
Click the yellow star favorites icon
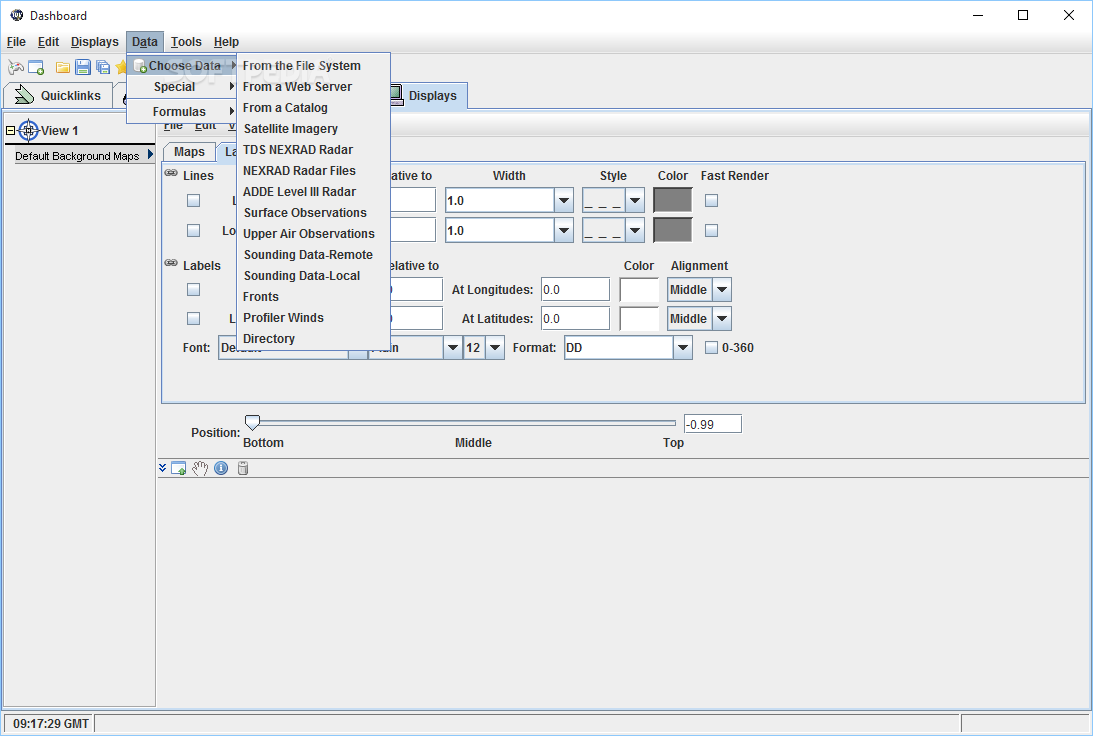tap(121, 68)
